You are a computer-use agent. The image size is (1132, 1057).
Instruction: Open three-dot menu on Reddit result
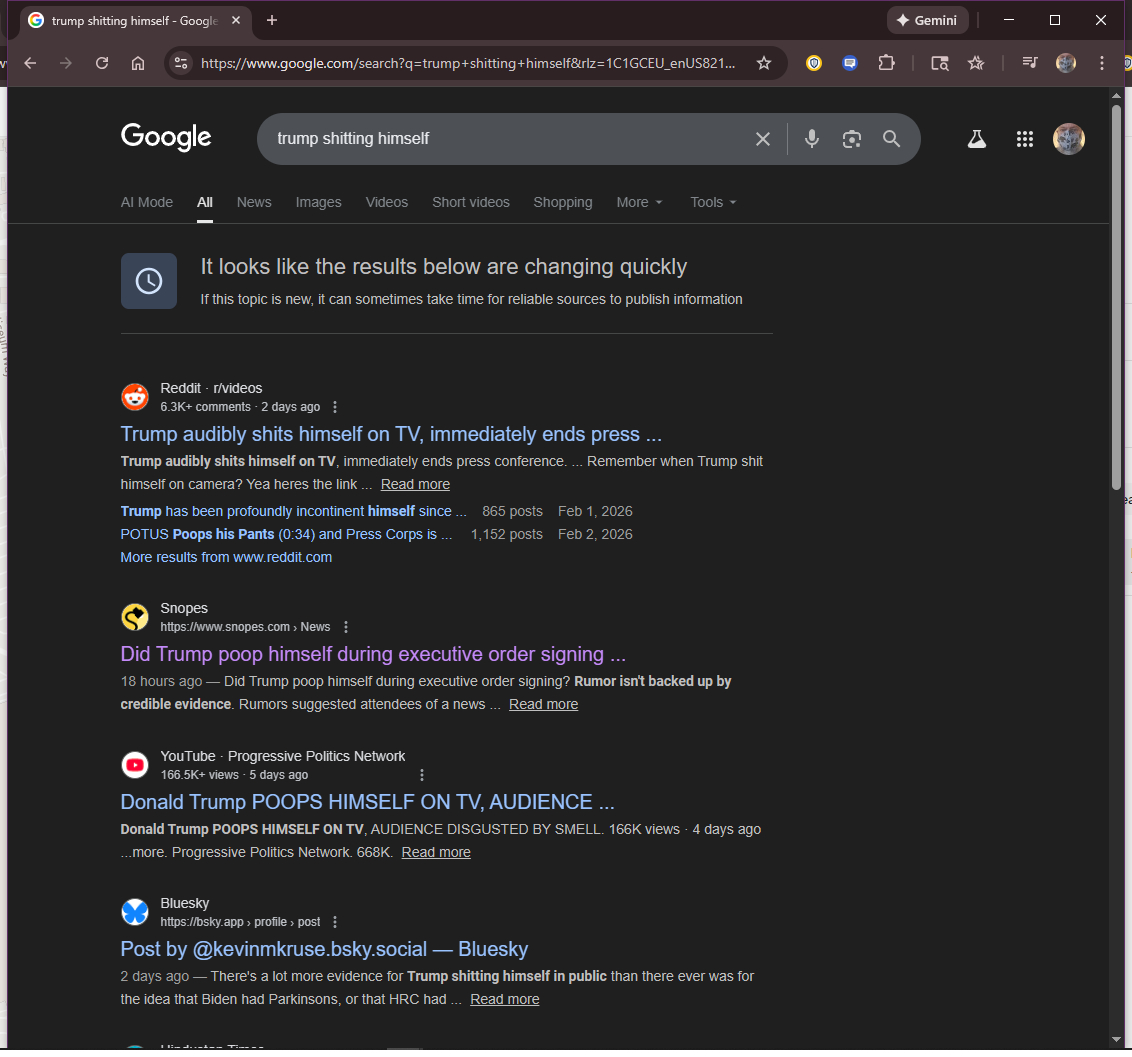coord(335,407)
